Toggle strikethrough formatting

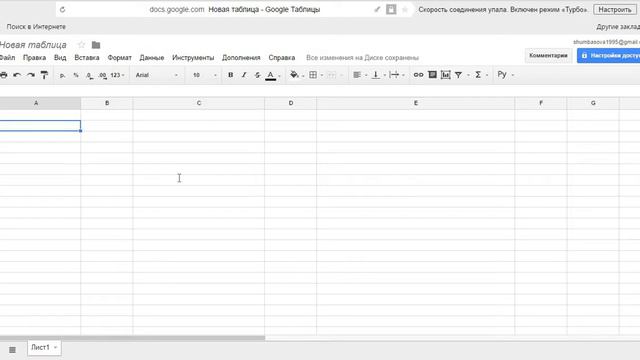pyautogui.click(x=257, y=75)
